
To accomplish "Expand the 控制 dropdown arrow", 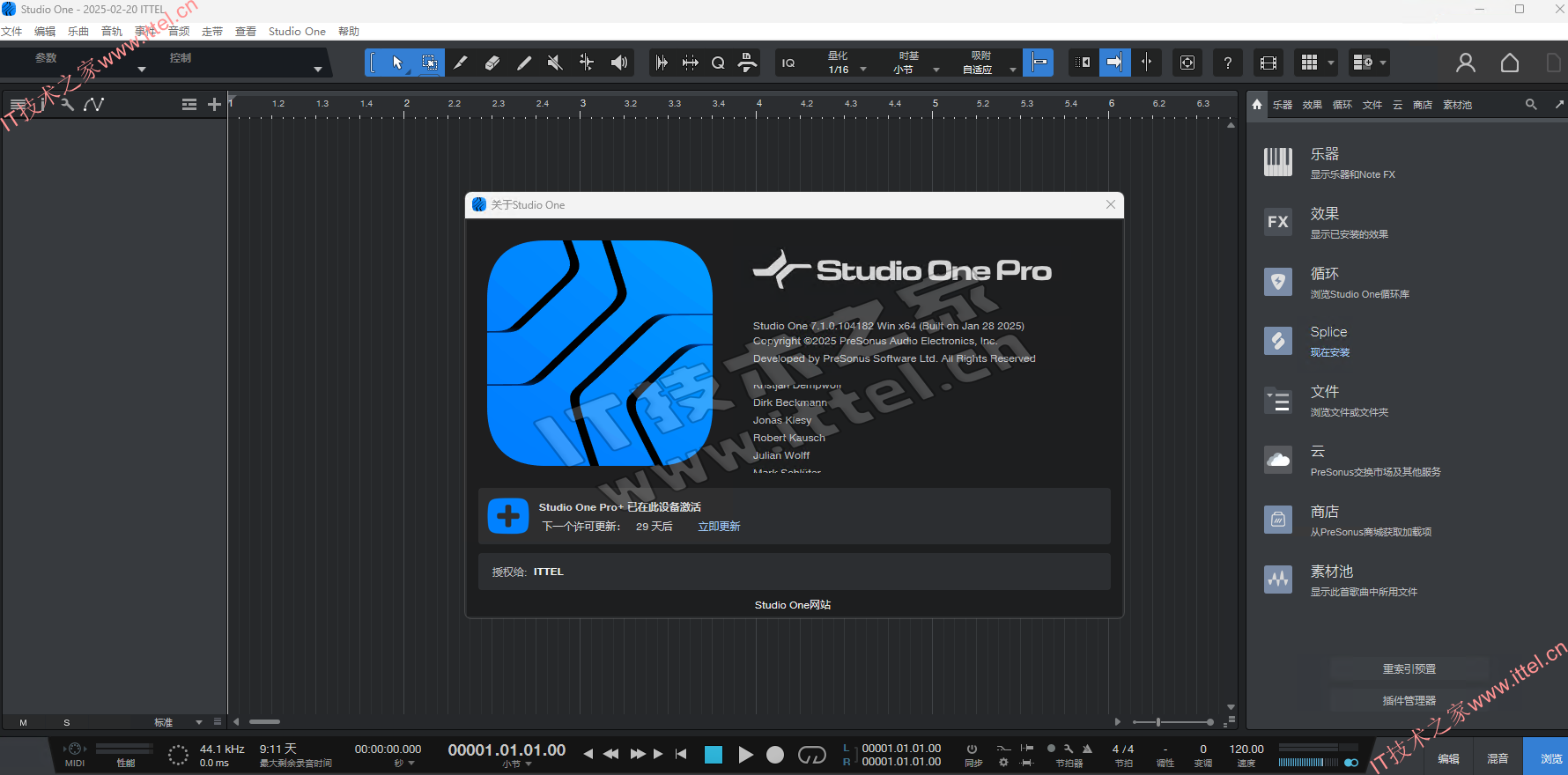I will pos(318,69).
